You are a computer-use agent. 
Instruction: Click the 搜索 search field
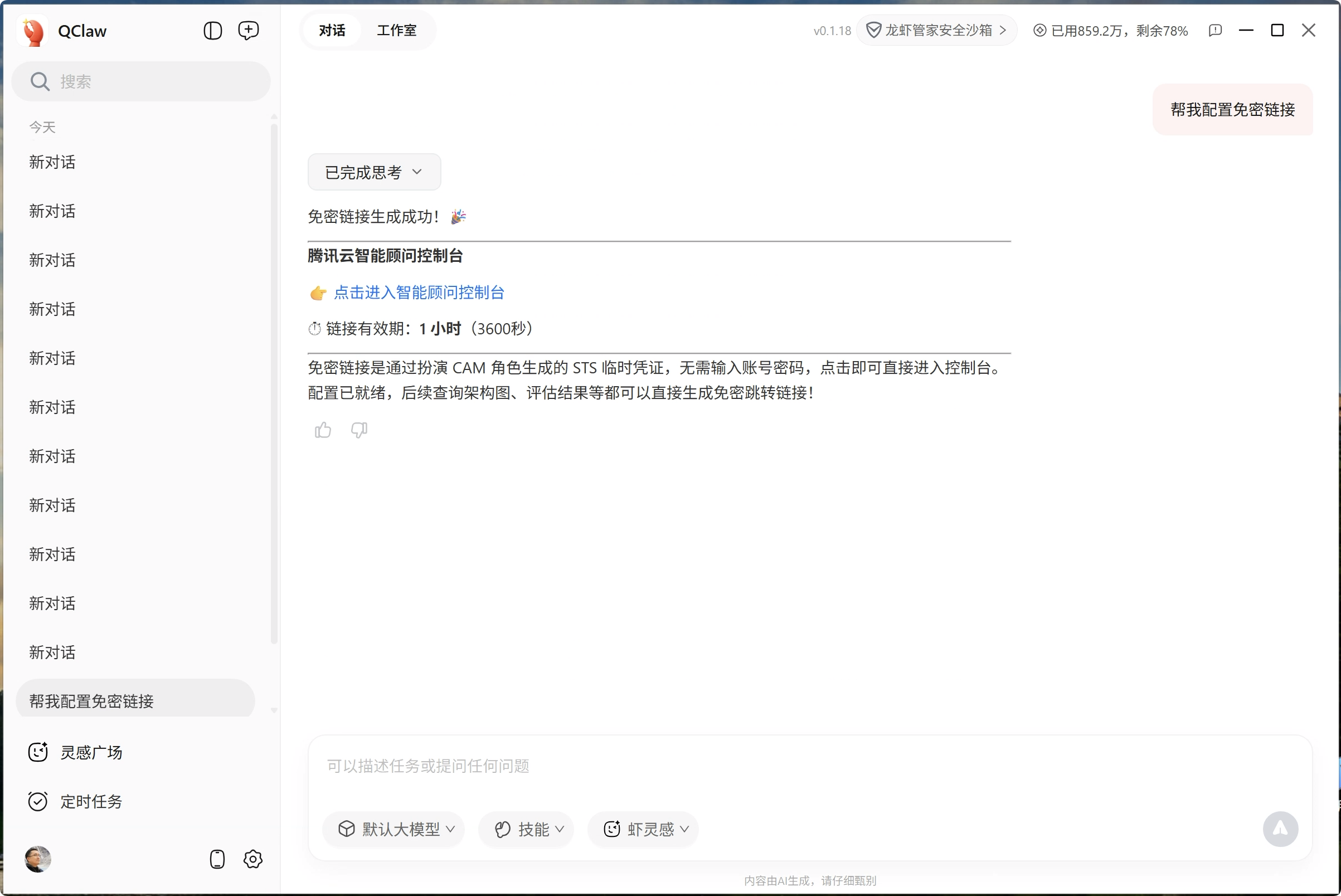coord(140,82)
